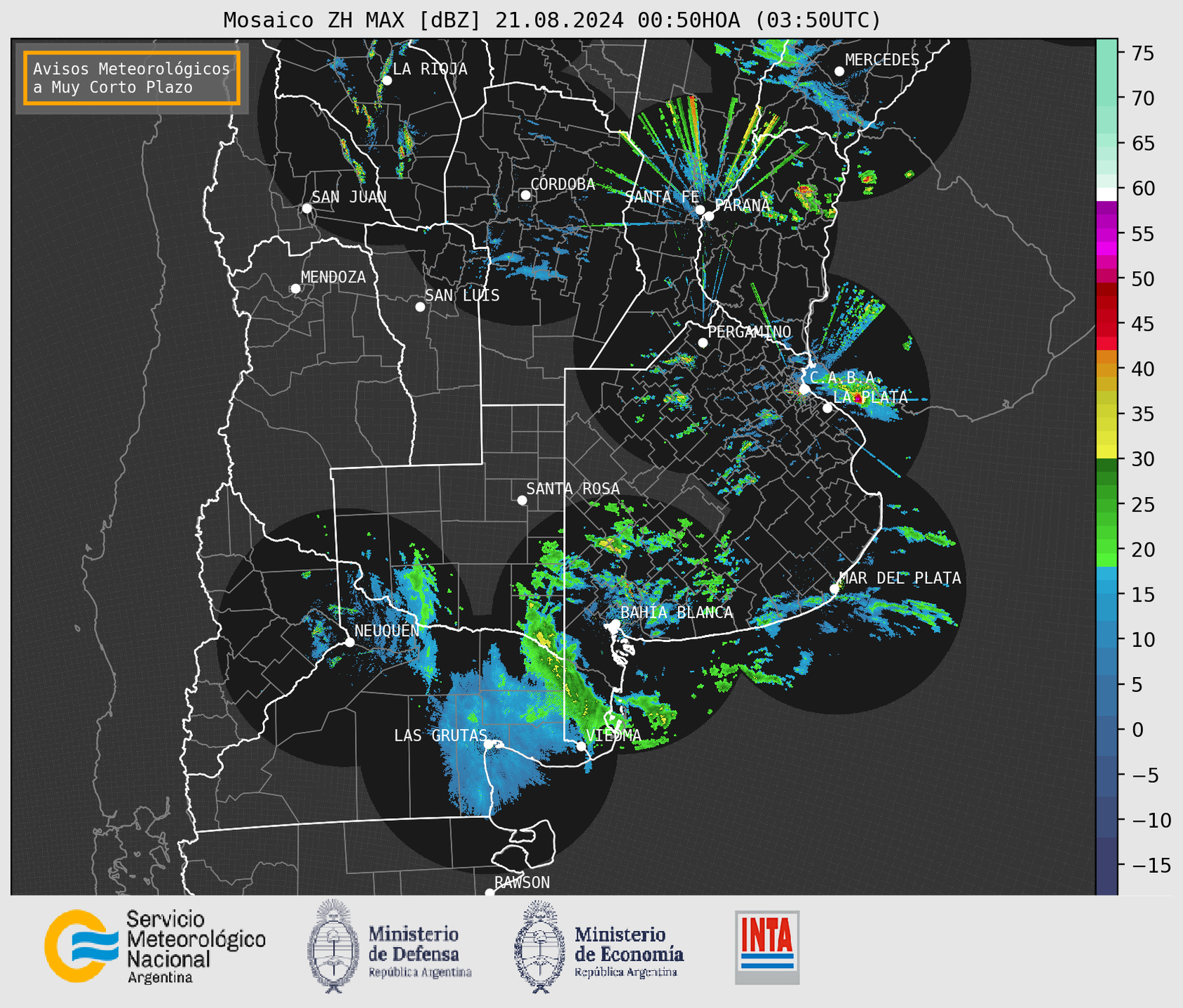The image size is (1183, 1008).
Task: Click the MERCEDES city marker dot
Action: click(x=839, y=71)
